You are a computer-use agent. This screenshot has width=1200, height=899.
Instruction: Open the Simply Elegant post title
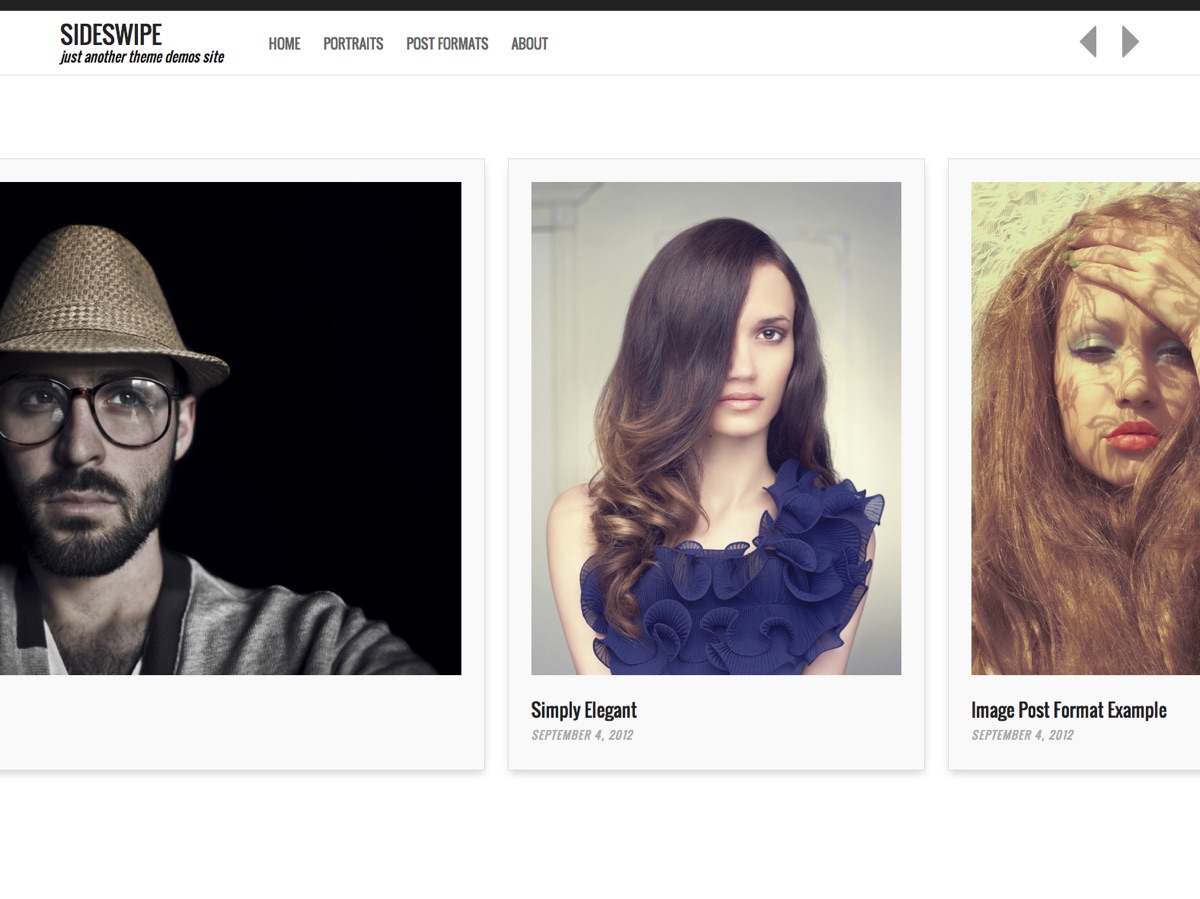tap(584, 710)
